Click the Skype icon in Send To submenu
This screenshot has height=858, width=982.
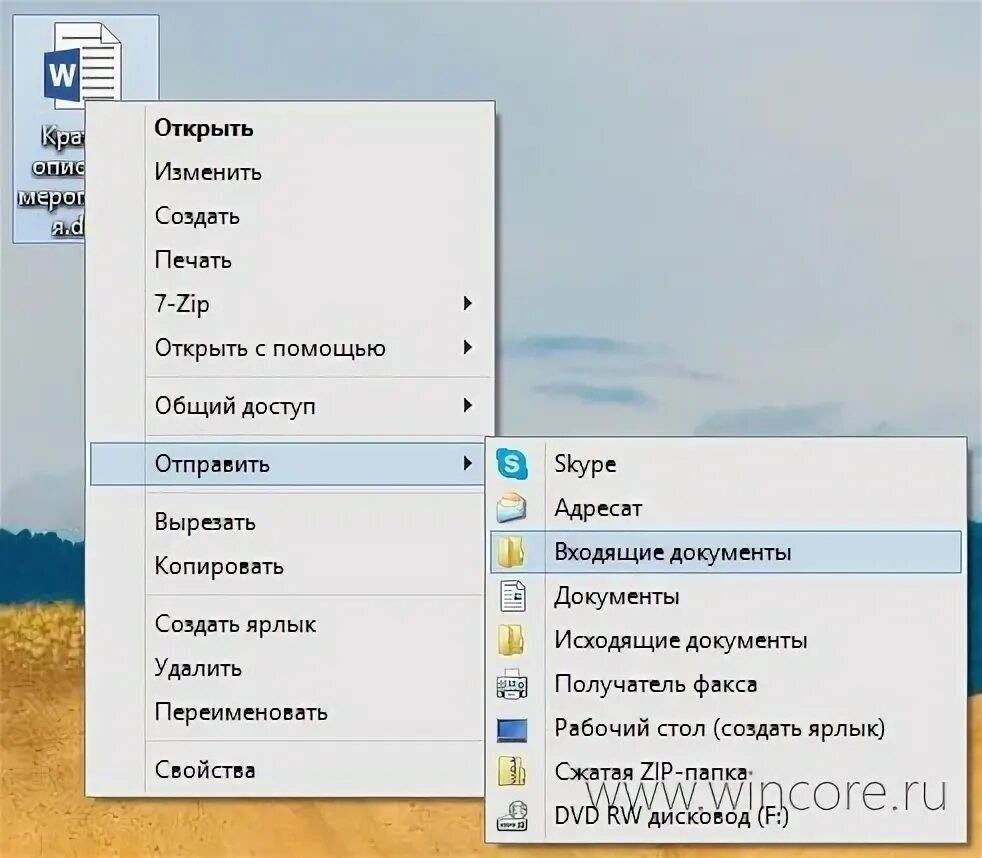tap(512, 464)
